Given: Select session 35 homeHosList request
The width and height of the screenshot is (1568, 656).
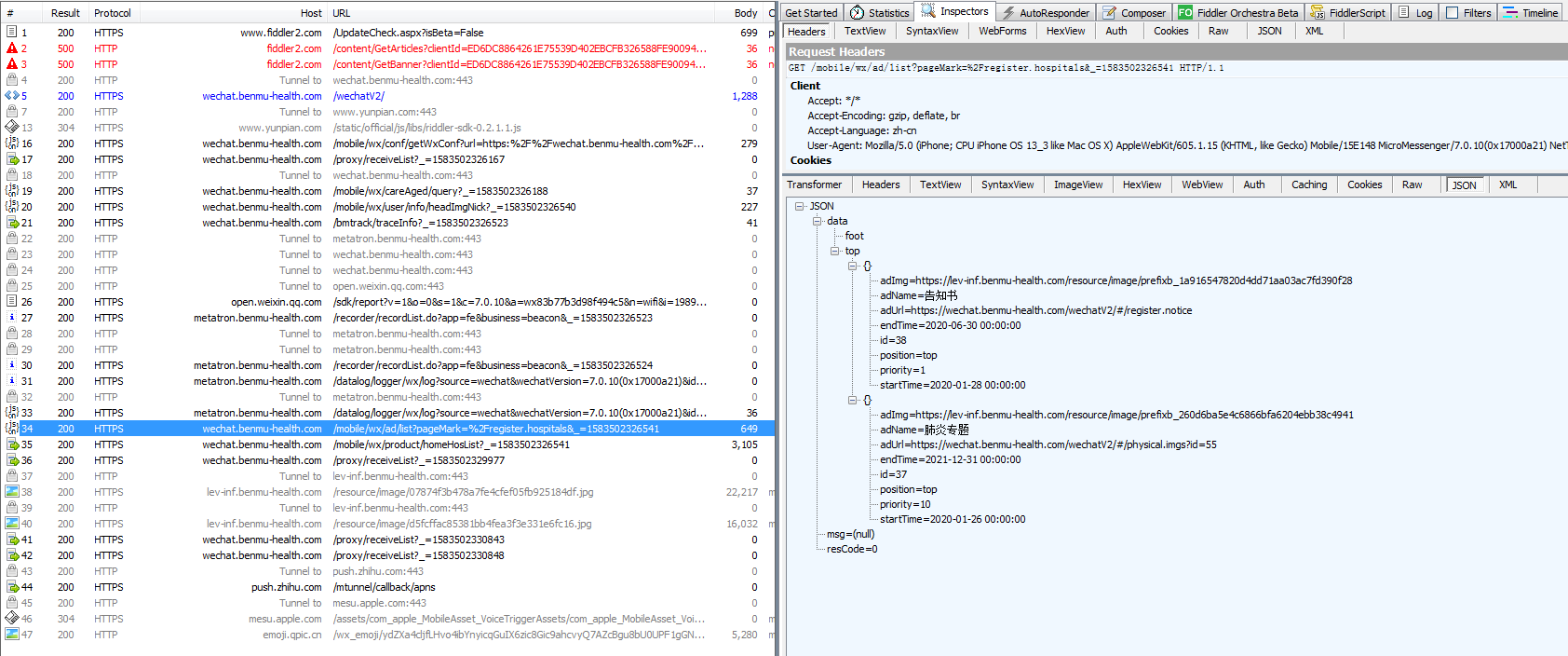Looking at the screenshot, I should [x=388, y=444].
